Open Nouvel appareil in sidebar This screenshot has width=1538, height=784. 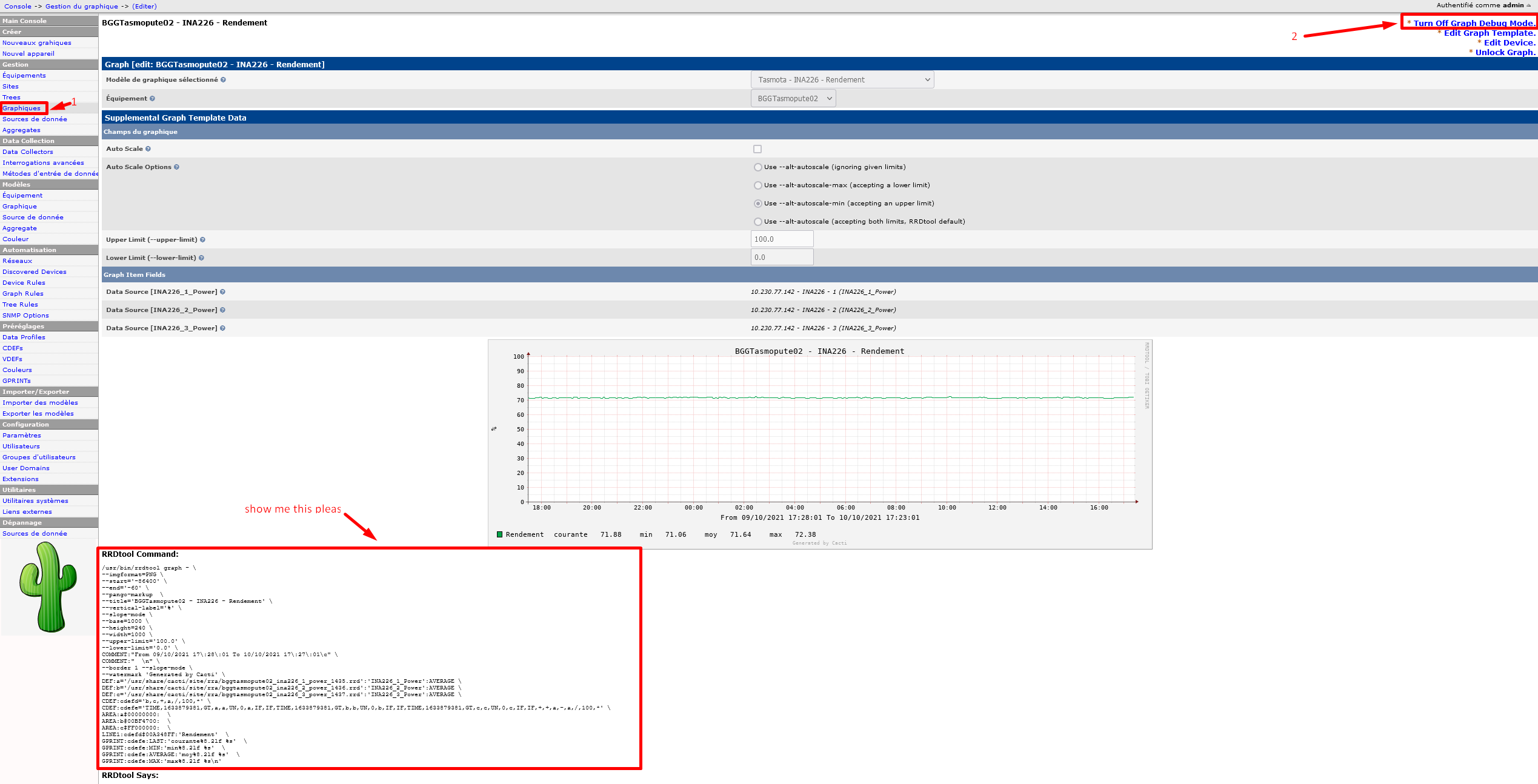[28, 54]
